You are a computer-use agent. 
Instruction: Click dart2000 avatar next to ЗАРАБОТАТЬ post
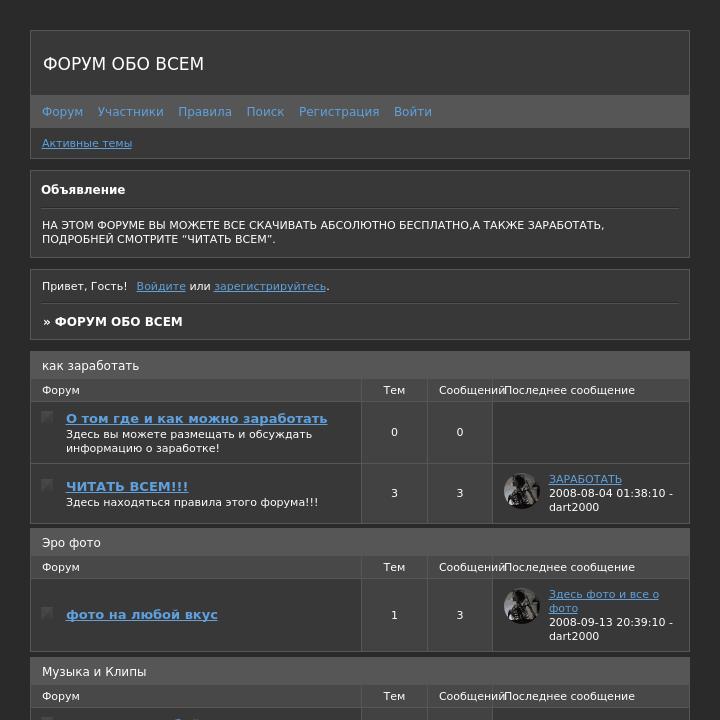pyautogui.click(x=522, y=491)
